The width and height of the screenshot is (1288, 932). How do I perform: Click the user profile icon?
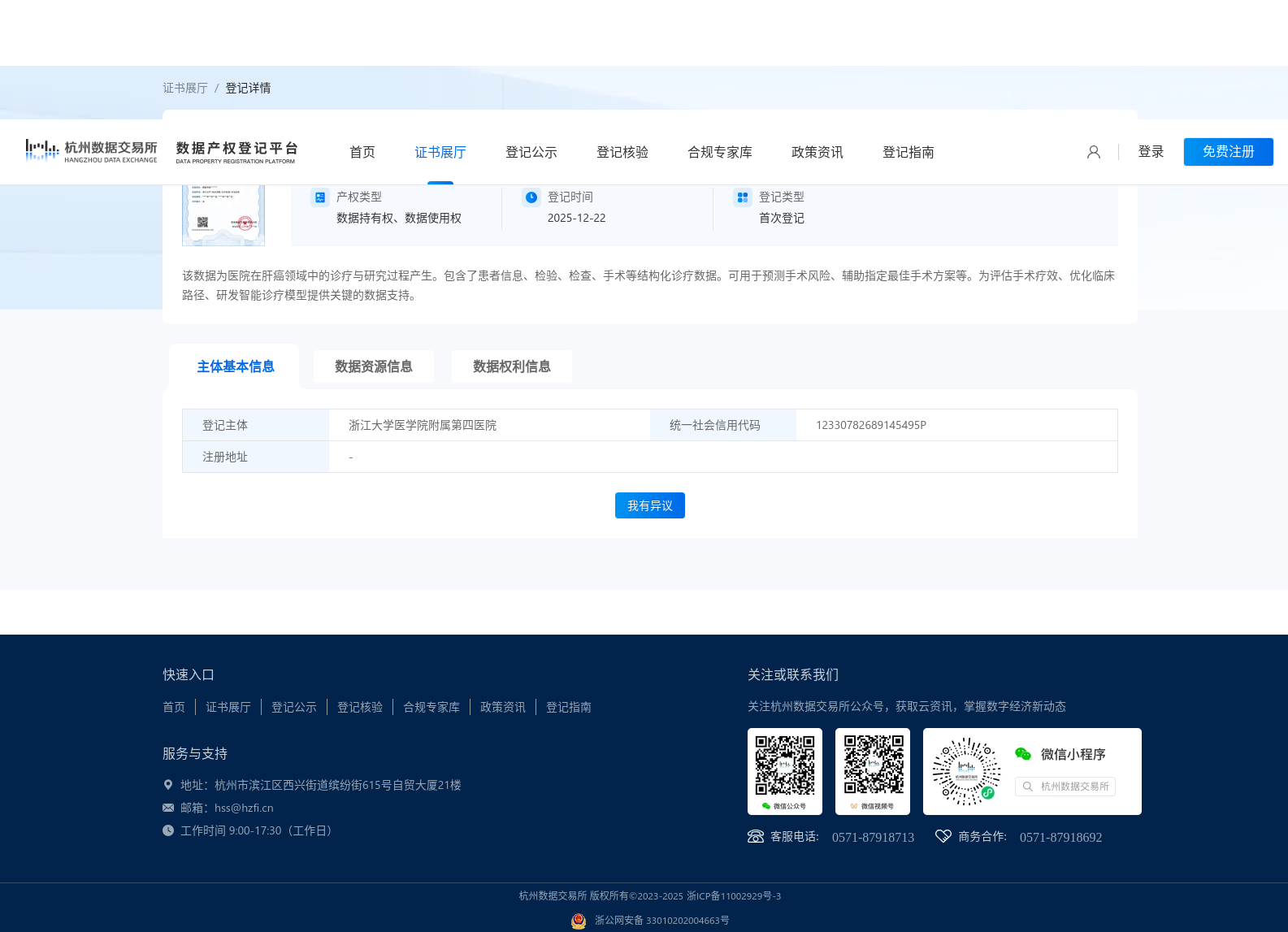coord(1094,152)
